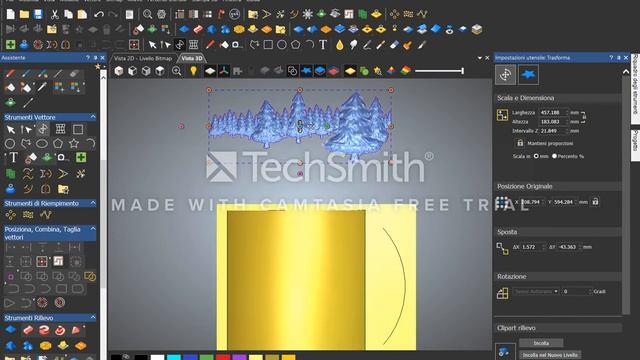The image size is (640, 360).
Task: Toggle the width-height link icon
Action: (584, 117)
